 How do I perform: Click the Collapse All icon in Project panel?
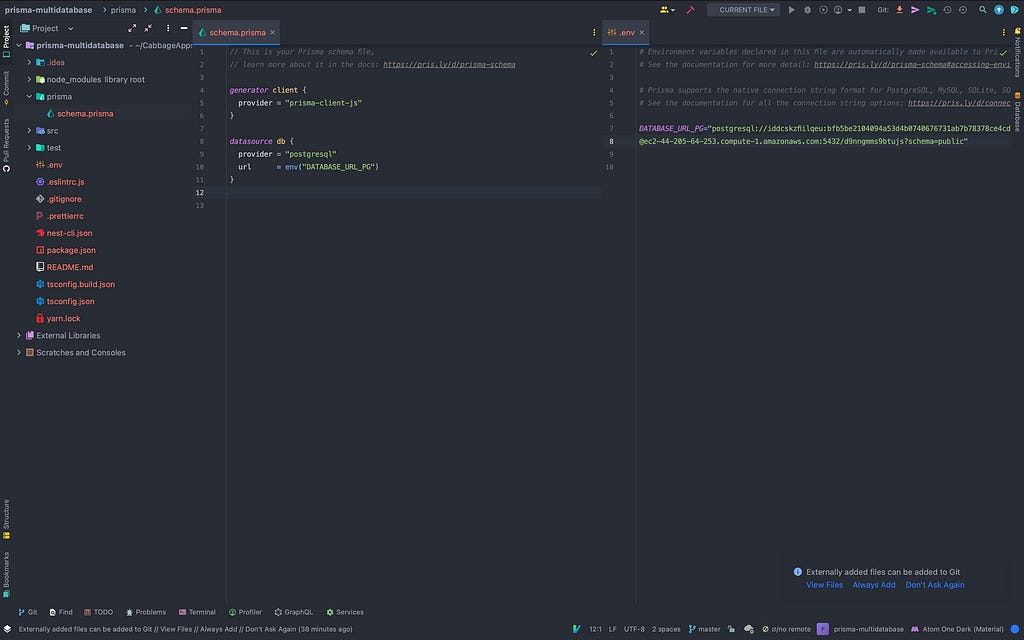point(149,28)
